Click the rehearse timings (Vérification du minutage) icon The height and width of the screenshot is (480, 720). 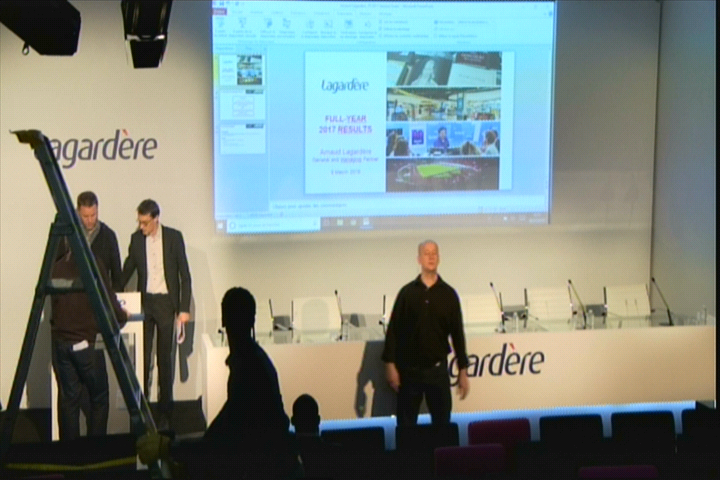click(349, 24)
